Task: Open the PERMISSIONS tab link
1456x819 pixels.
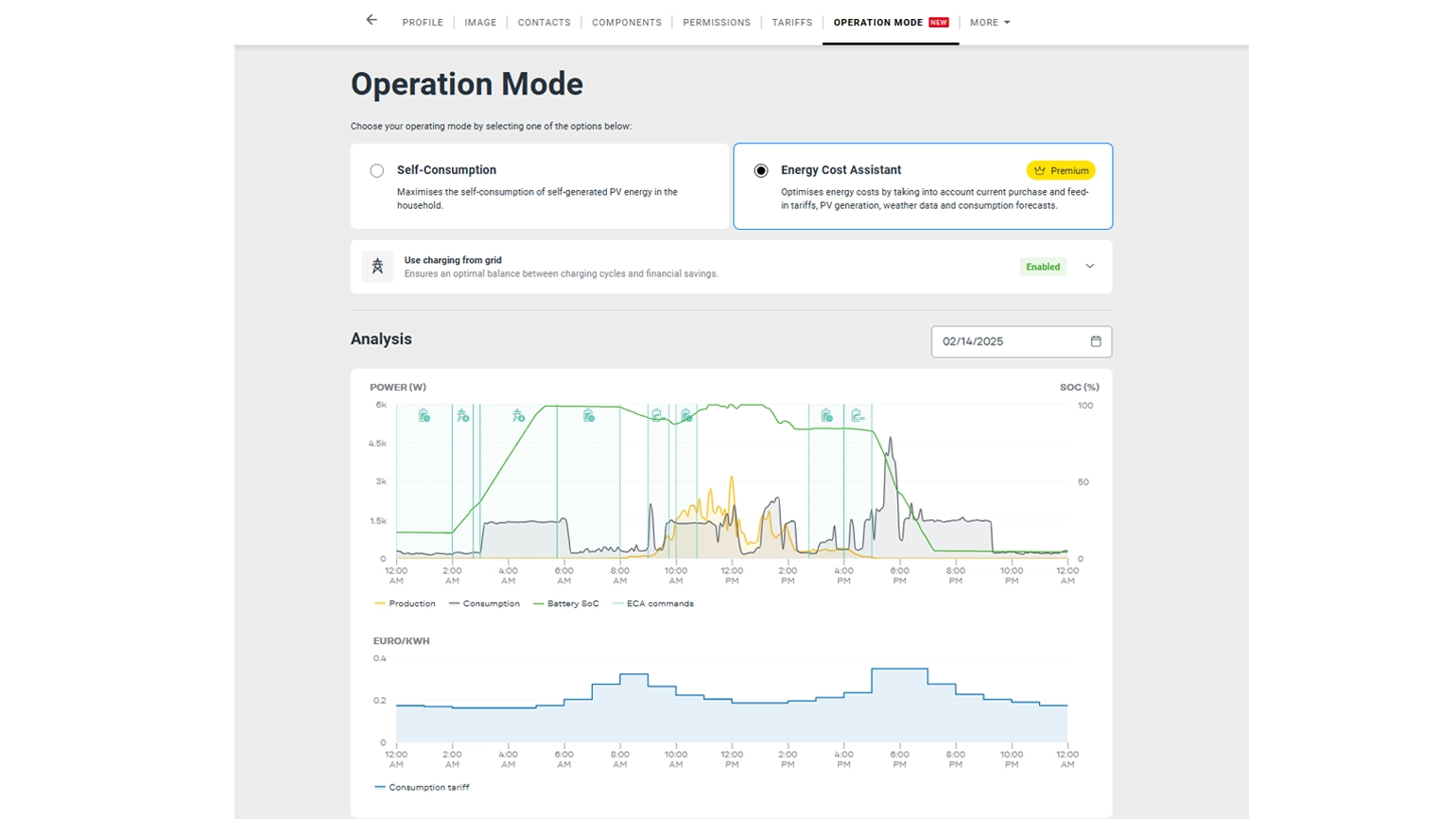Action: point(717,23)
